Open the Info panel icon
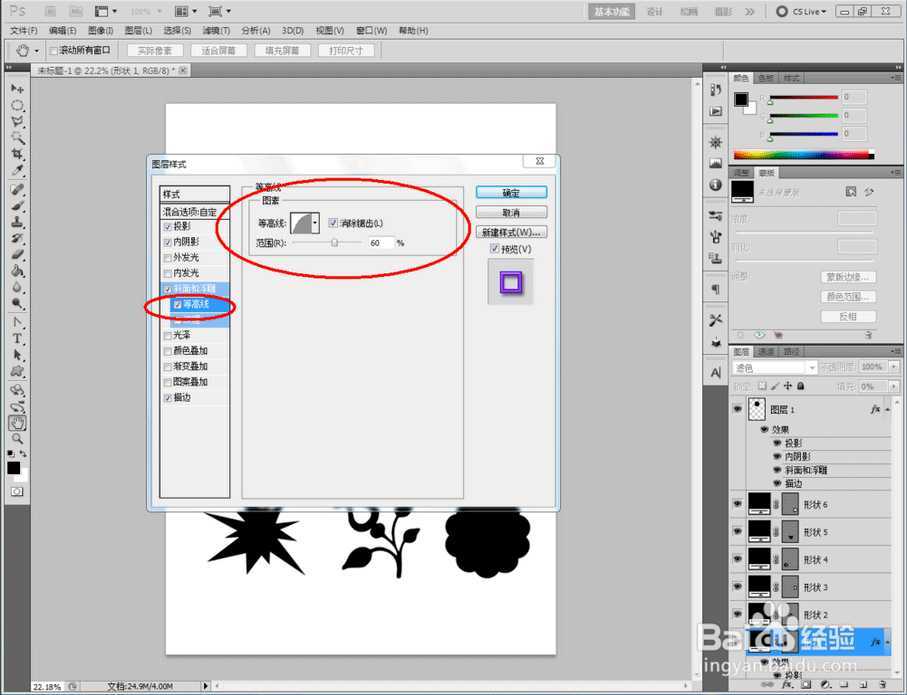This screenshot has width=907, height=695. [x=715, y=185]
